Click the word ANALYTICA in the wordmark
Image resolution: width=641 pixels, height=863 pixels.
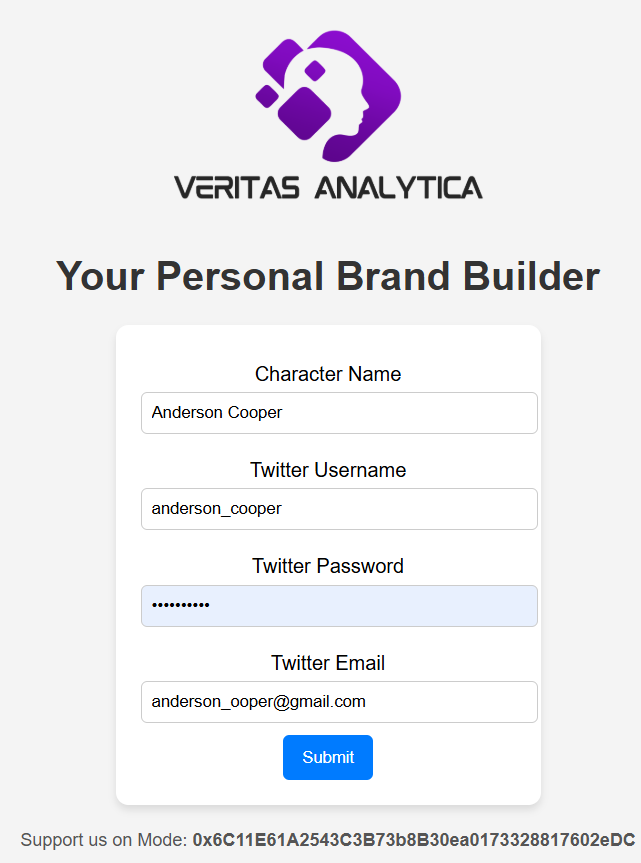coord(399,188)
